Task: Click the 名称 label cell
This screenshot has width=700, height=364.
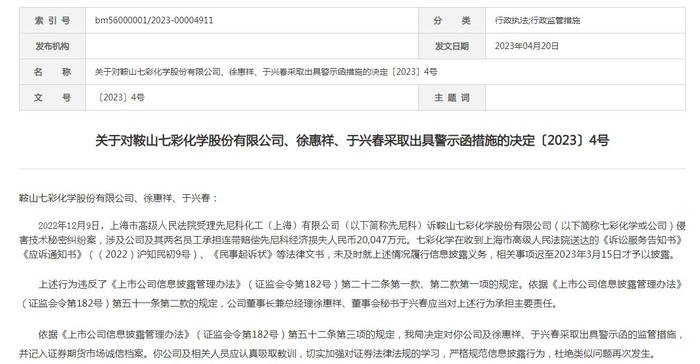Action: tap(52, 72)
